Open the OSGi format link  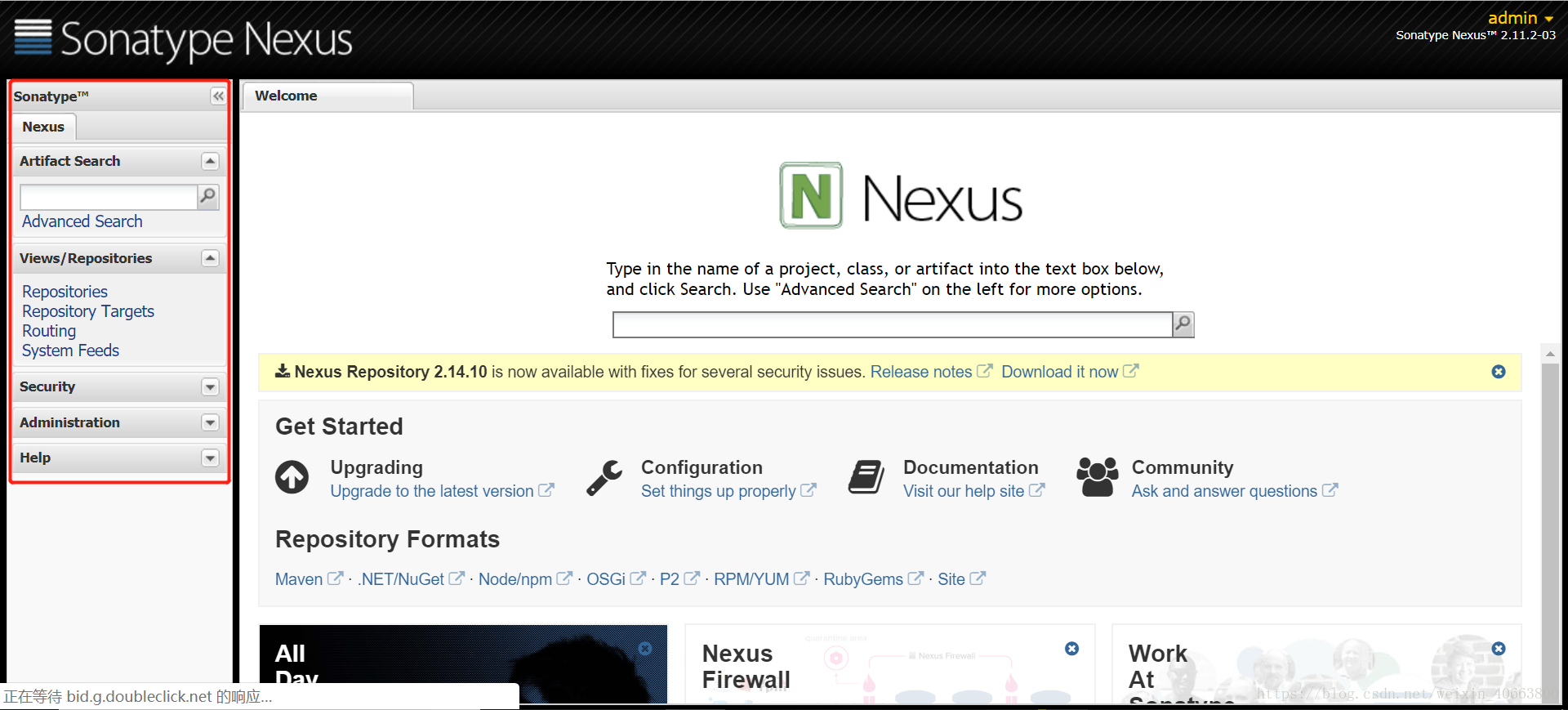(x=616, y=579)
